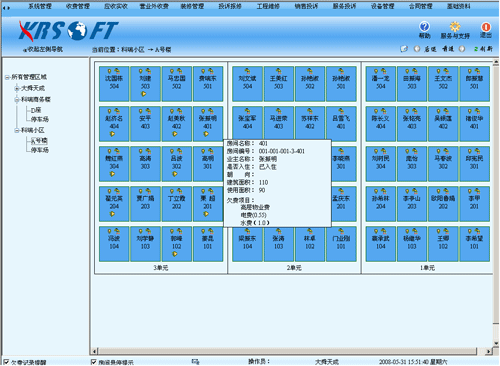Click the 后退 back arrow icon
This screenshot has height=366, width=500.
[x=417, y=49]
